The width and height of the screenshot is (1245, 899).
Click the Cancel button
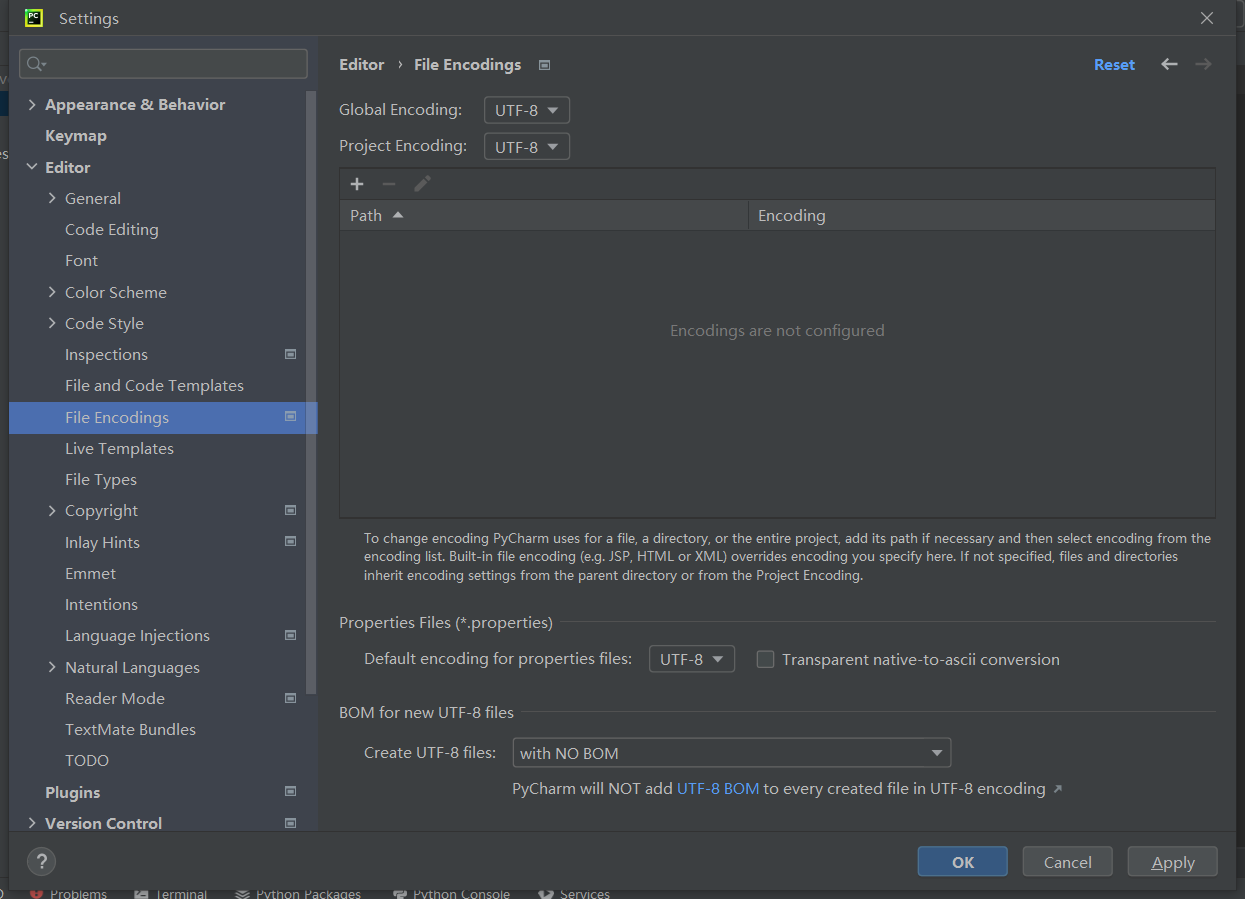point(1067,862)
